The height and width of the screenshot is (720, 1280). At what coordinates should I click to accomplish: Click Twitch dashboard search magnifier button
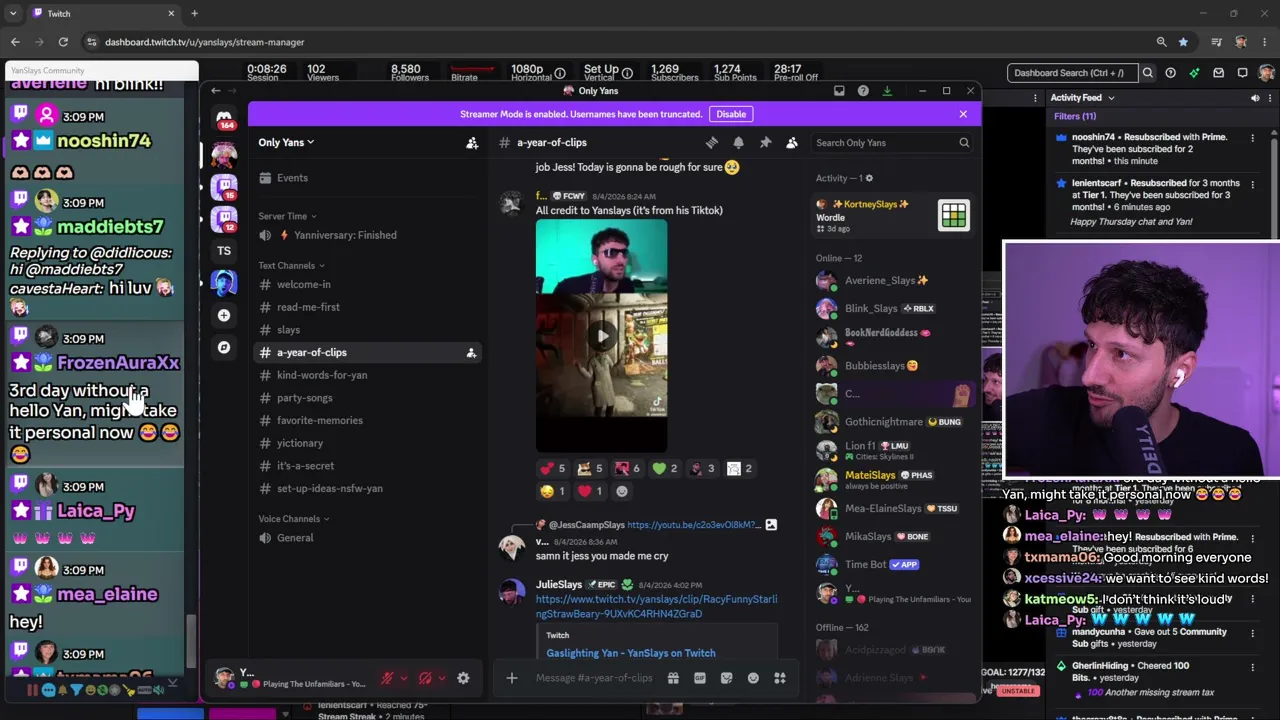click(1148, 73)
